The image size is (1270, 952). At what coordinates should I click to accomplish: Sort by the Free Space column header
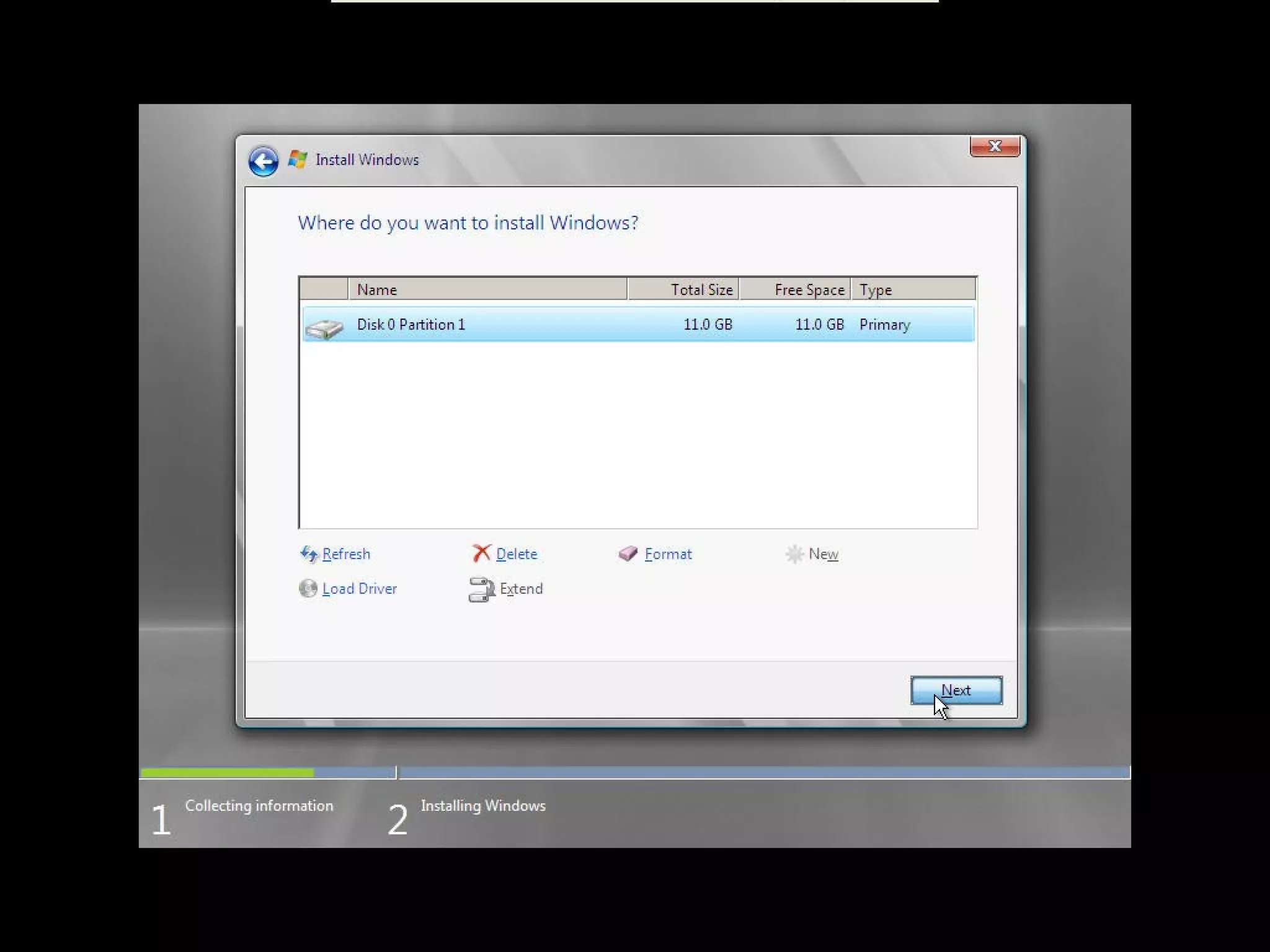click(x=795, y=289)
